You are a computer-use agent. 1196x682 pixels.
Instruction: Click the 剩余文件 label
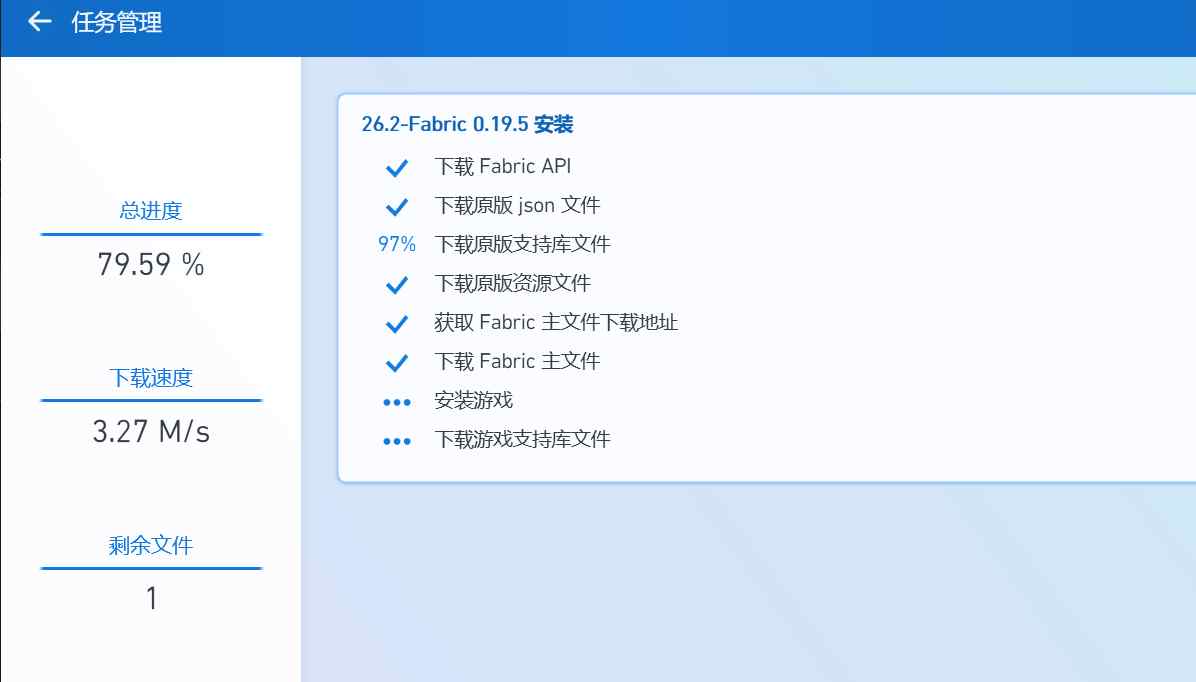coord(151,545)
